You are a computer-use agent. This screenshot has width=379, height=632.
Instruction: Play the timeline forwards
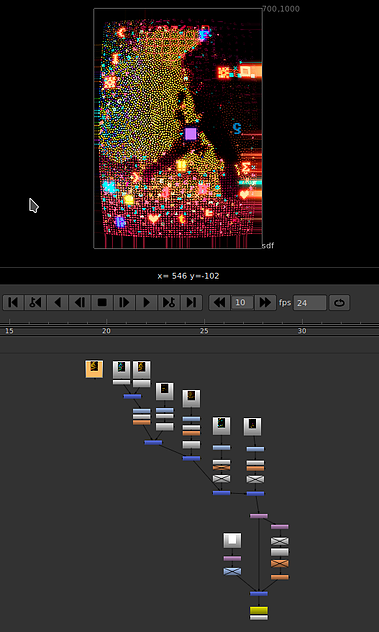pos(147,302)
